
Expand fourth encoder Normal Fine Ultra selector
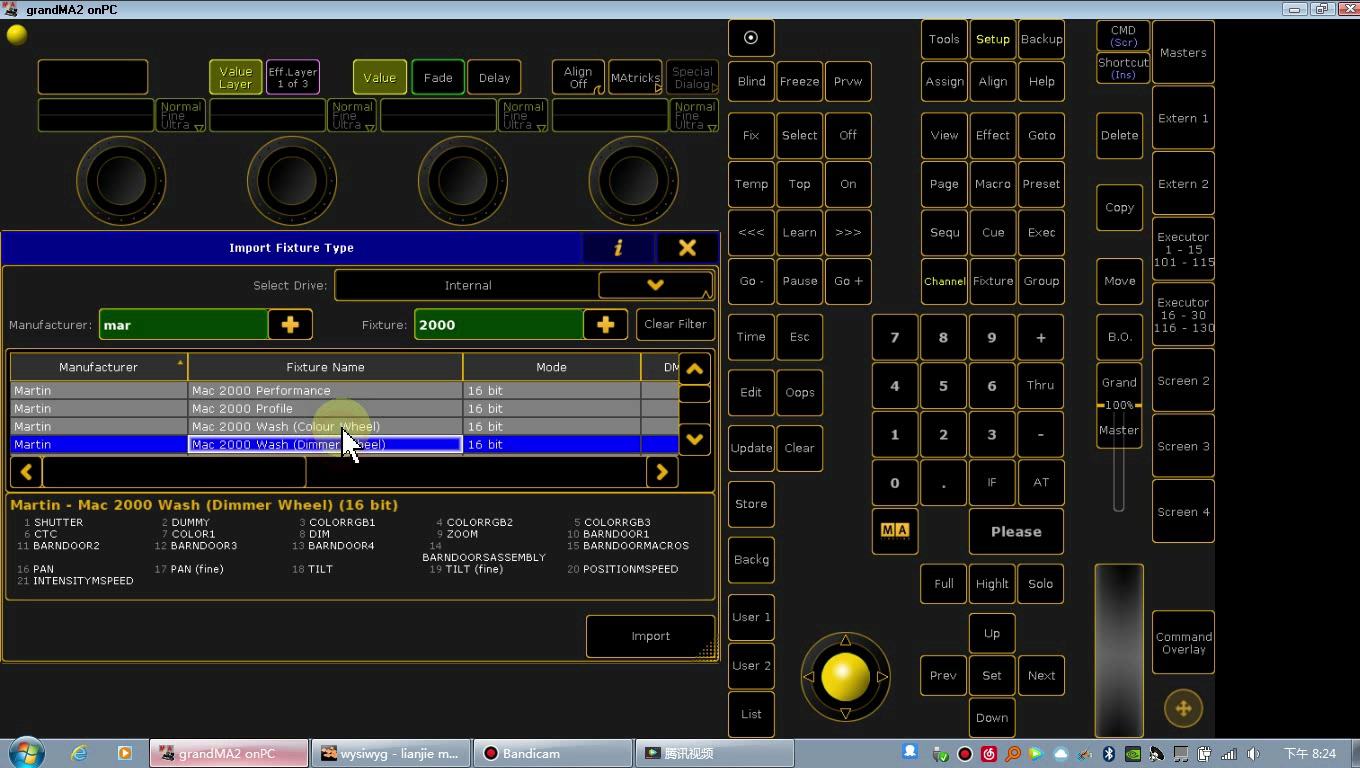tap(694, 115)
